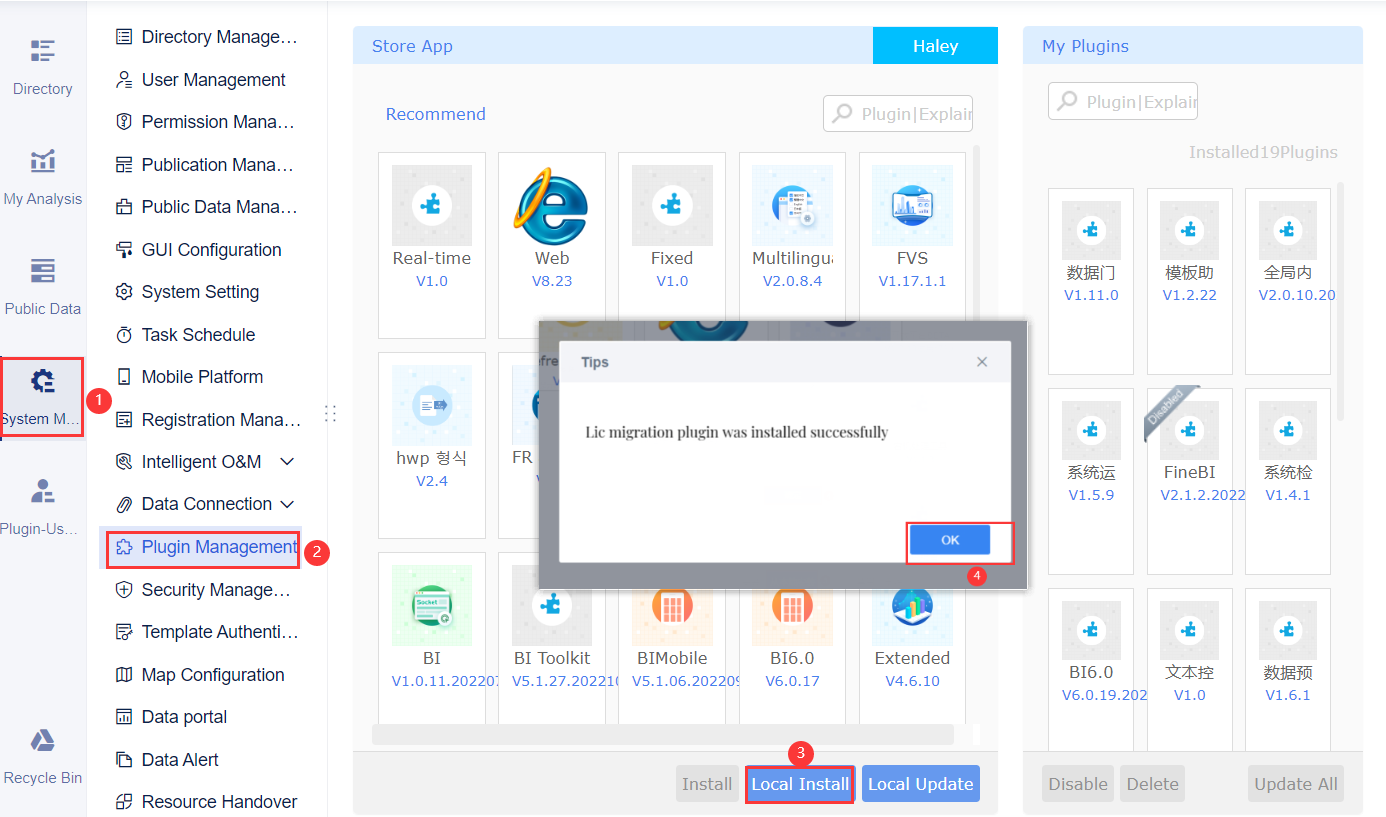The height and width of the screenshot is (817, 1386).
Task: Select the Data Alert icon
Action: click(122, 759)
